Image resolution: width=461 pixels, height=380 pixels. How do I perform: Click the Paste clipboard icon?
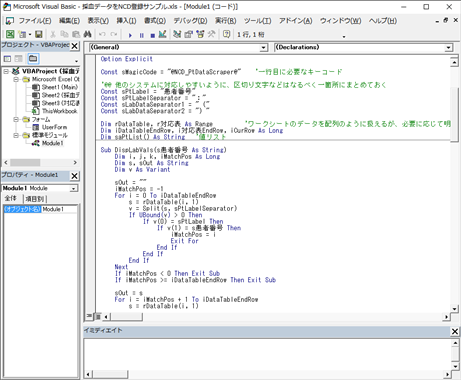coord(76,34)
